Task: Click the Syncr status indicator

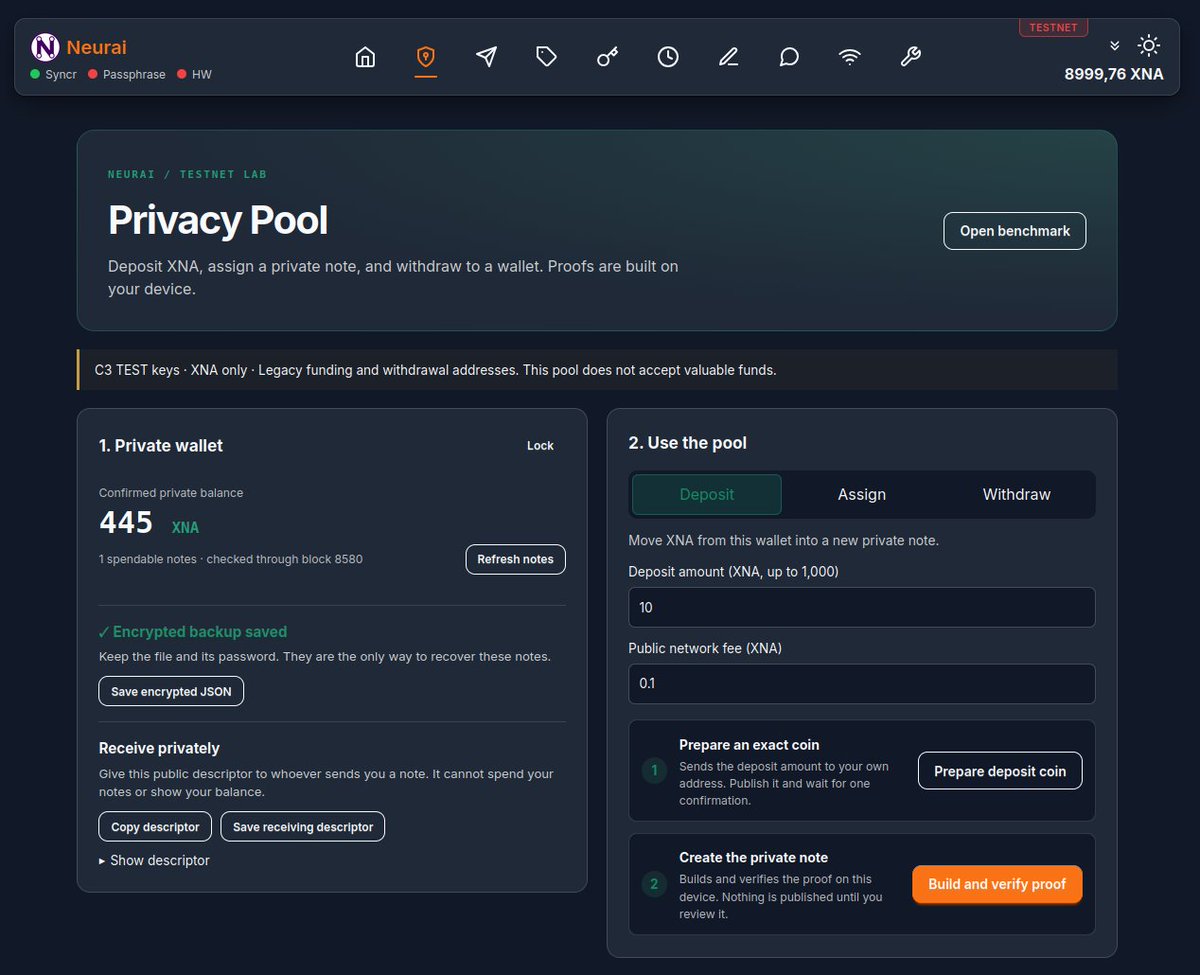Action: [54, 75]
